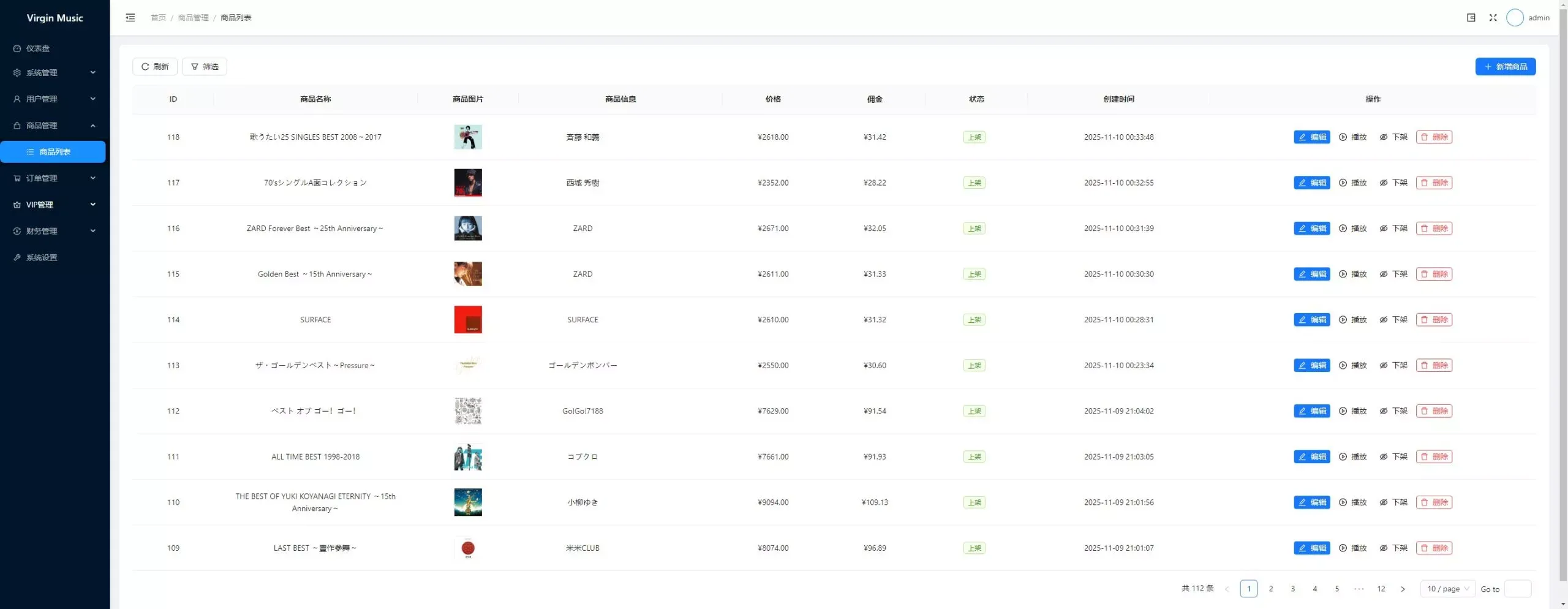Delete product 110

tap(1434, 502)
